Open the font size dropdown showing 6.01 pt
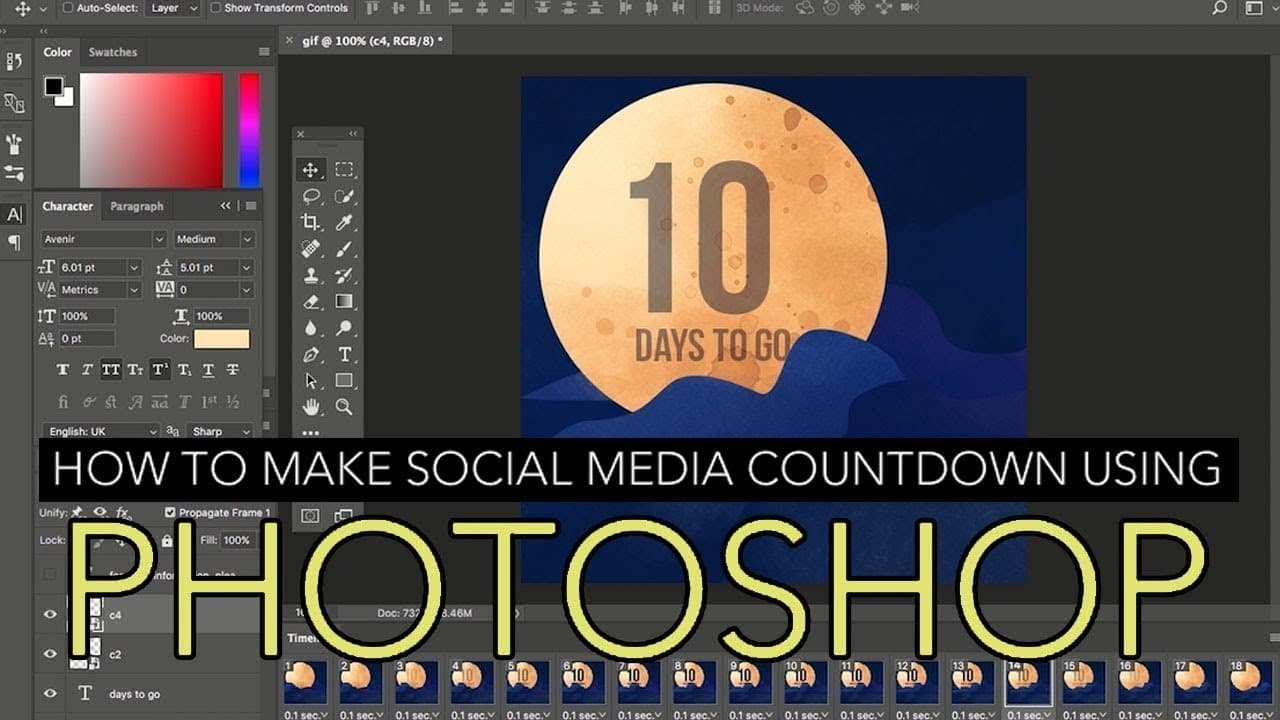The height and width of the screenshot is (720, 1280). (x=99, y=267)
